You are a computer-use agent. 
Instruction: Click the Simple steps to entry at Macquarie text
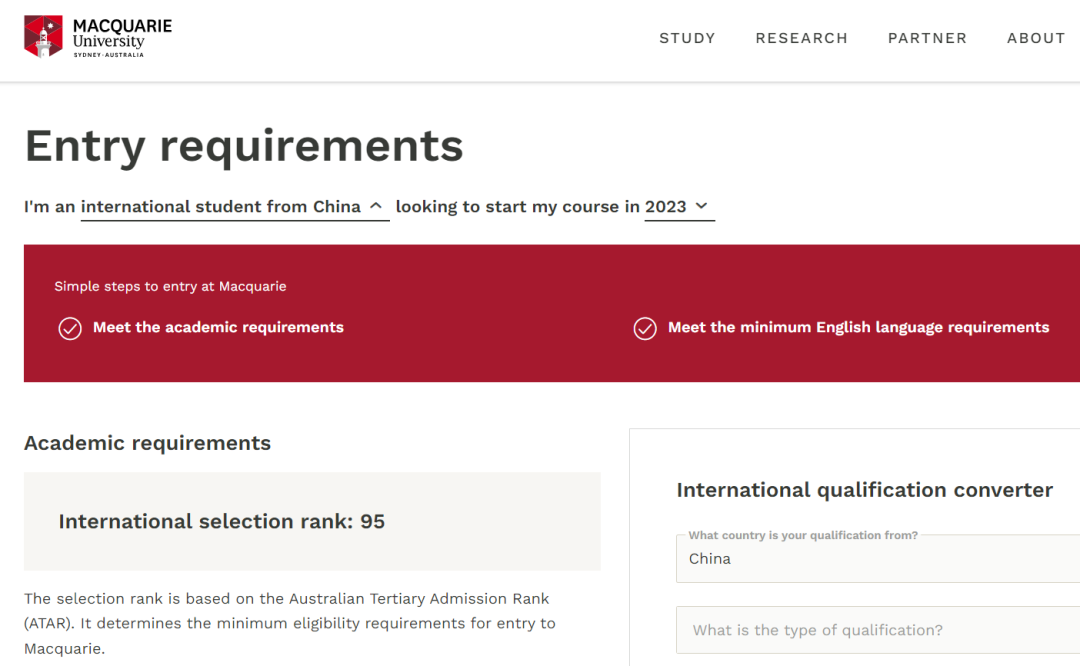click(170, 287)
